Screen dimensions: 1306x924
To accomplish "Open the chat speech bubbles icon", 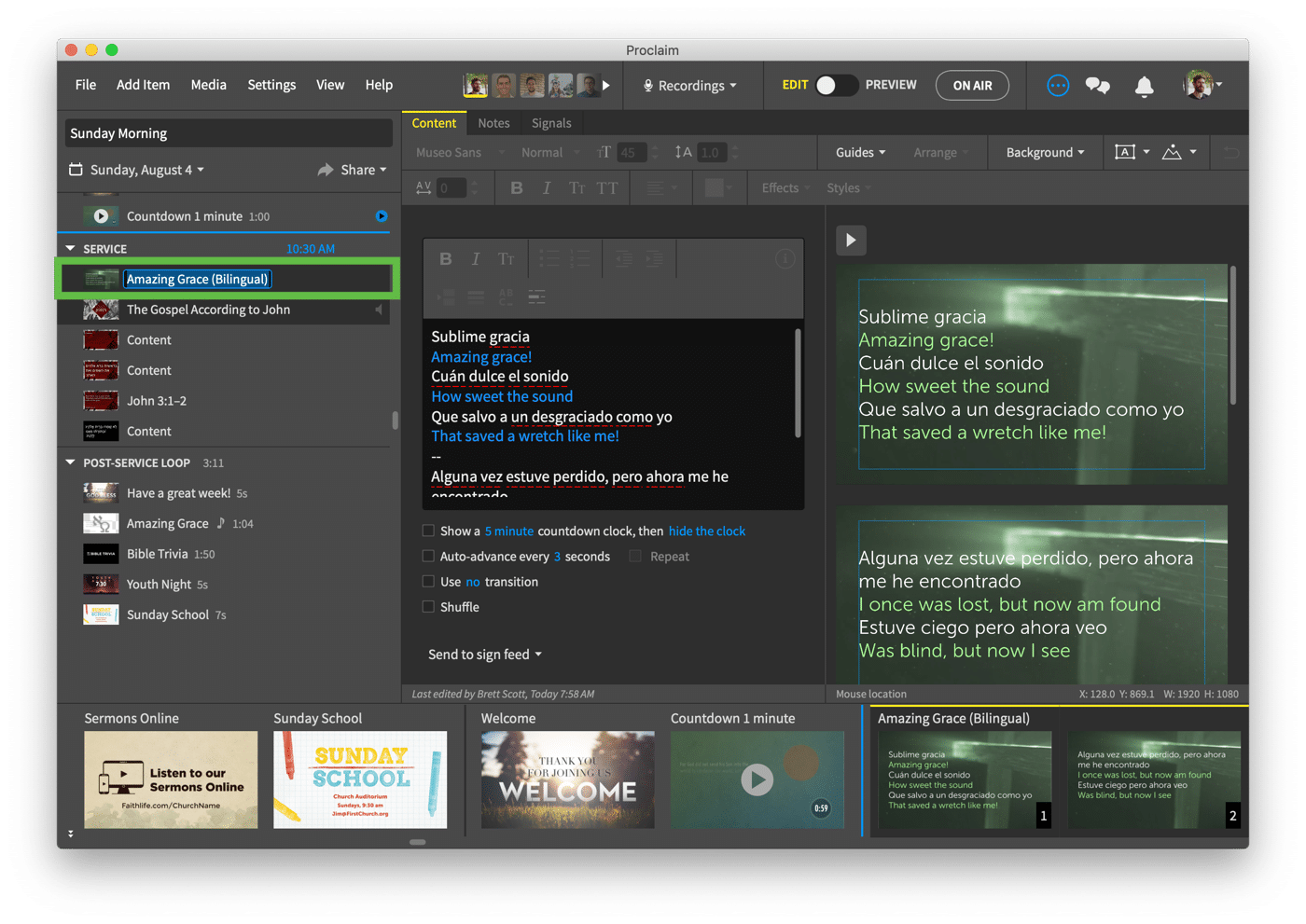I will [x=1098, y=86].
